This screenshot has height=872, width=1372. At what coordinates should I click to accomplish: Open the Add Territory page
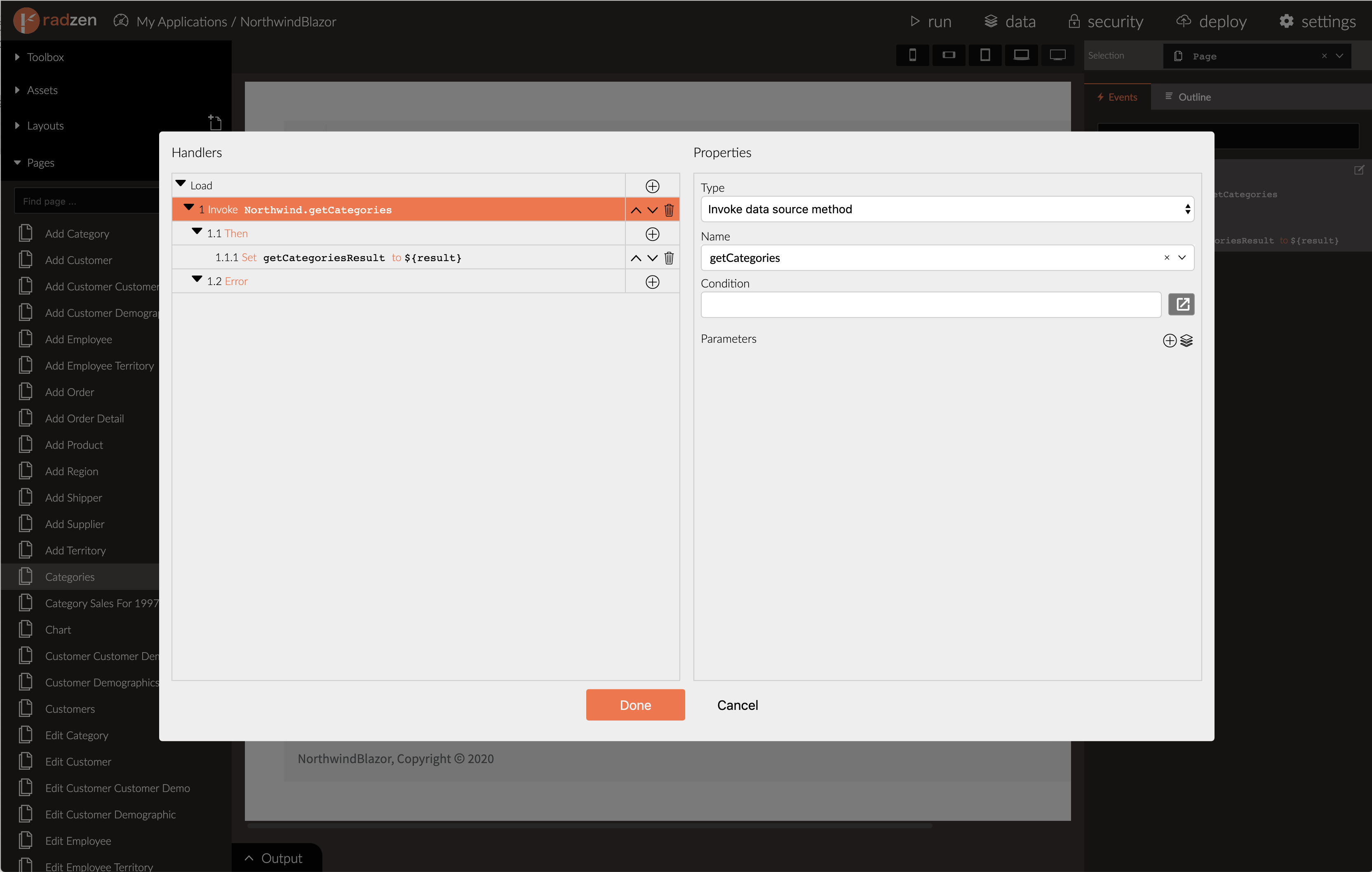pos(75,551)
